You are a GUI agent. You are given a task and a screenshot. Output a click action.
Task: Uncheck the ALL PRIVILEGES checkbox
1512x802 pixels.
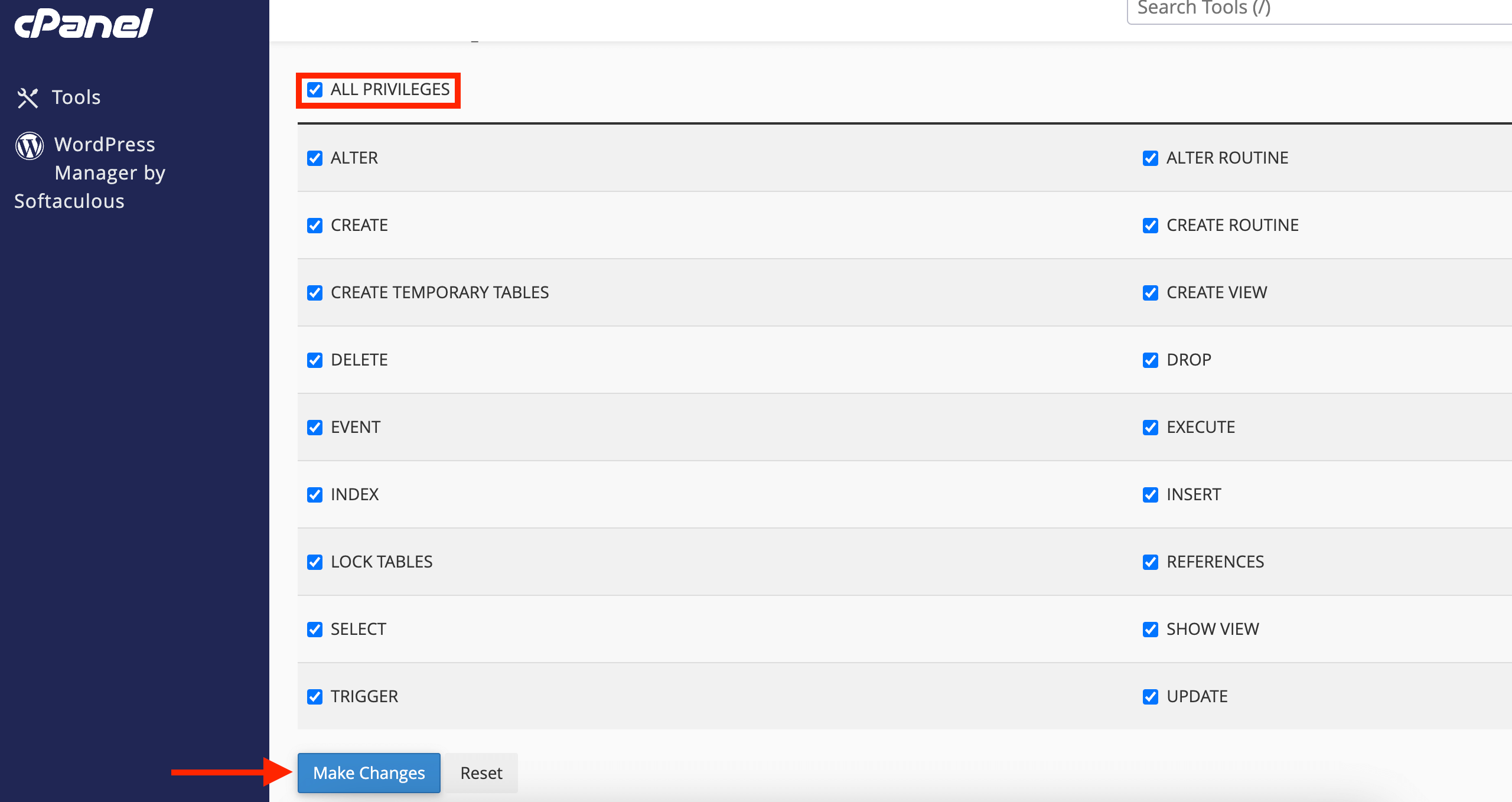[315, 90]
